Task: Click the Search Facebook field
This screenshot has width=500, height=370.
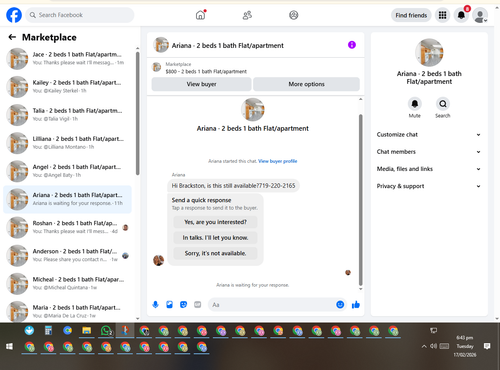Action: point(80,15)
